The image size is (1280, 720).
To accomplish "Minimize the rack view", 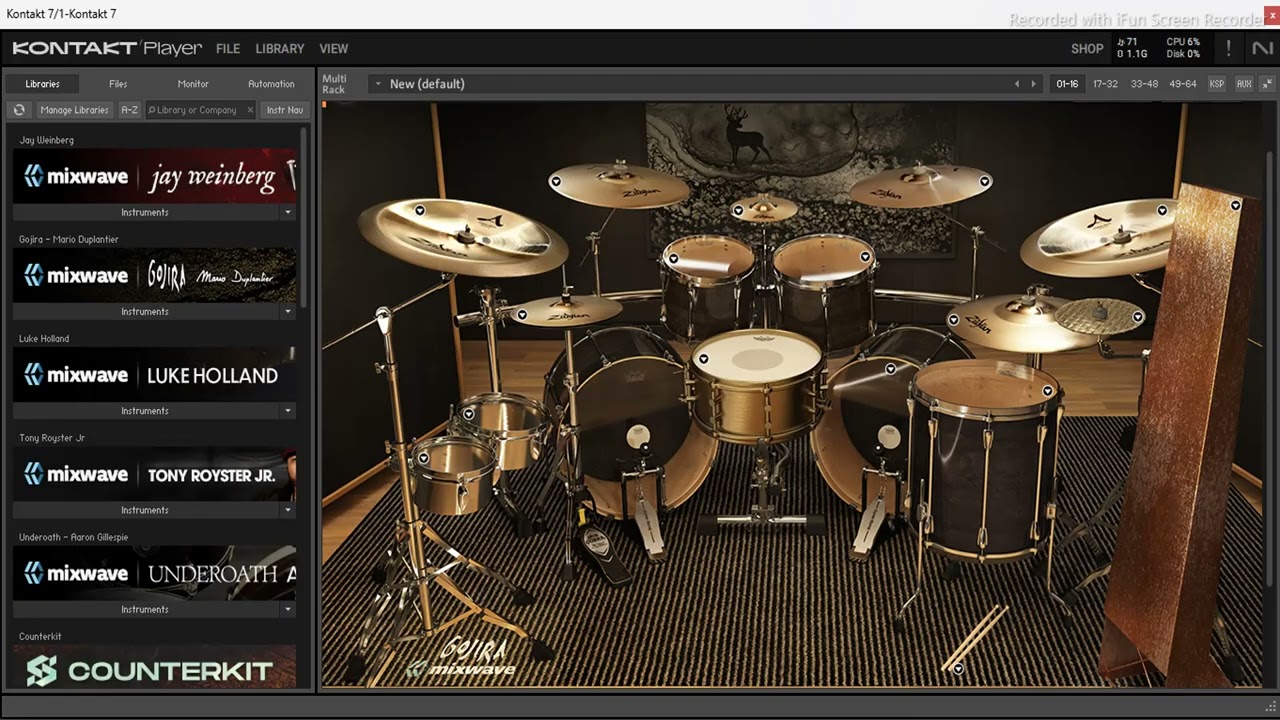I will pyautogui.click(x=1267, y=84).
